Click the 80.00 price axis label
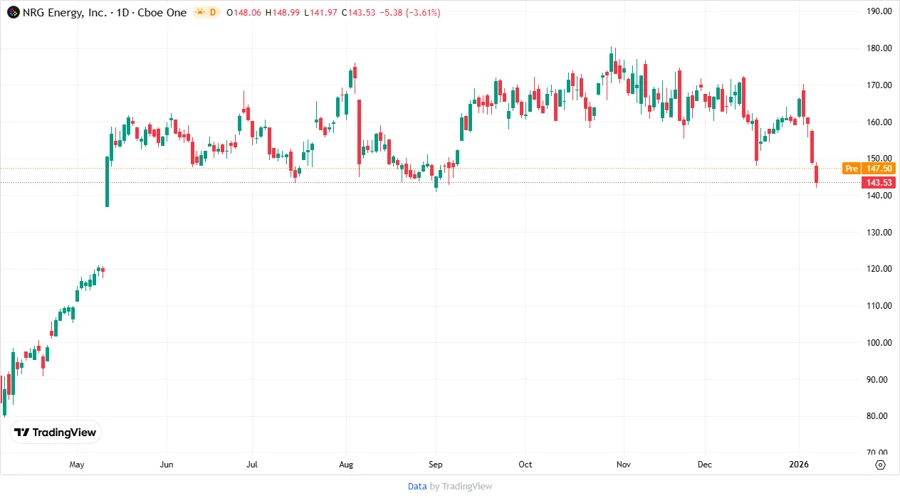This screenshot has height=498, width=900. point(879,416)
